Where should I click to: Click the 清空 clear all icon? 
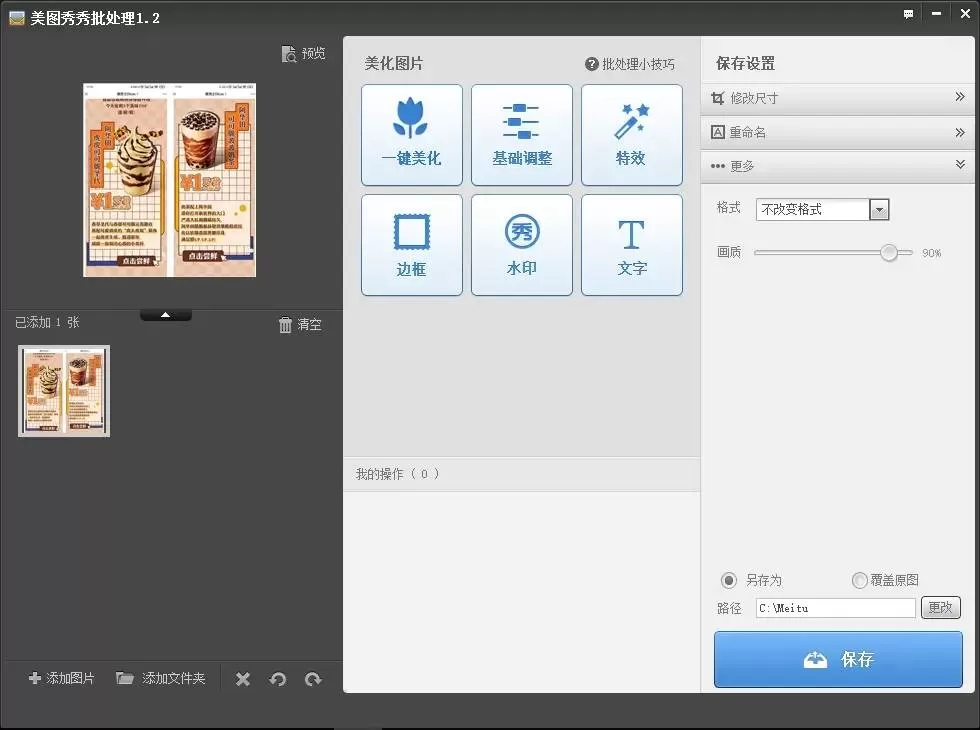[299, 323]
